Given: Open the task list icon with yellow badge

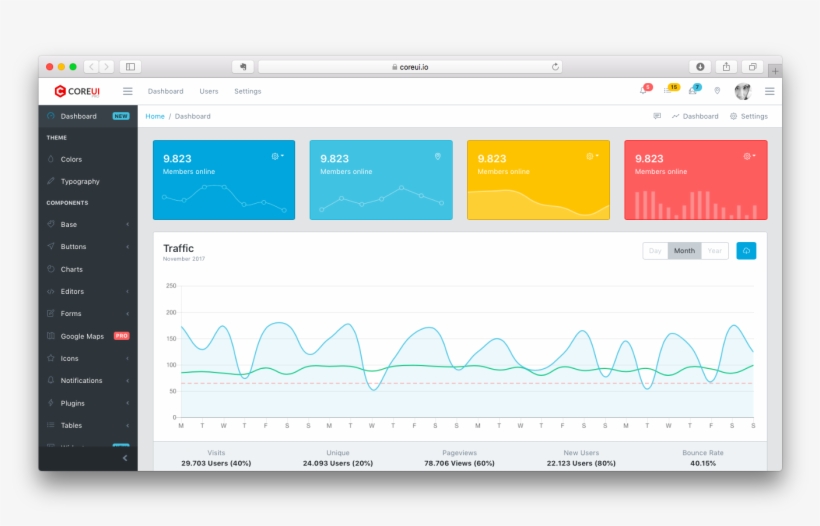Looking at the screenshot, I should coord(668,91).
